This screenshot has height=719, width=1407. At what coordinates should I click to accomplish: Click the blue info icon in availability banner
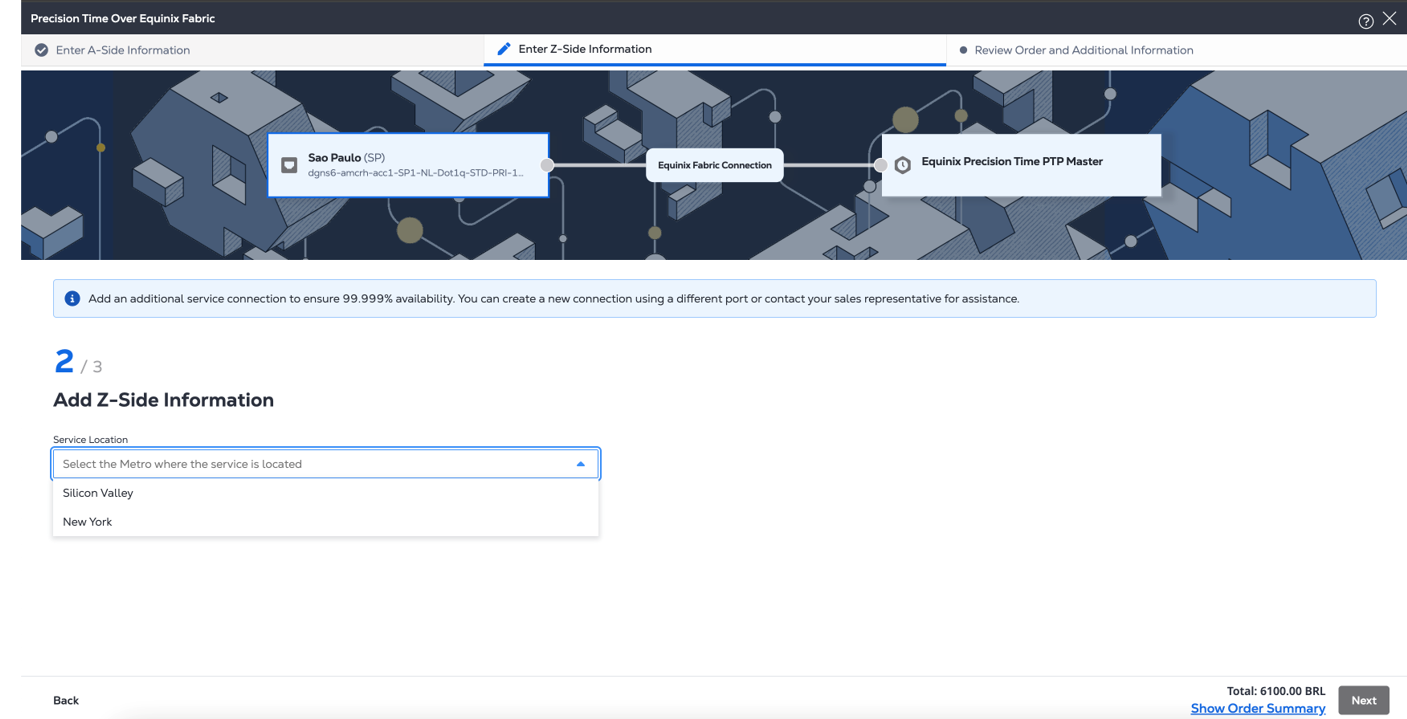(72, 298)
